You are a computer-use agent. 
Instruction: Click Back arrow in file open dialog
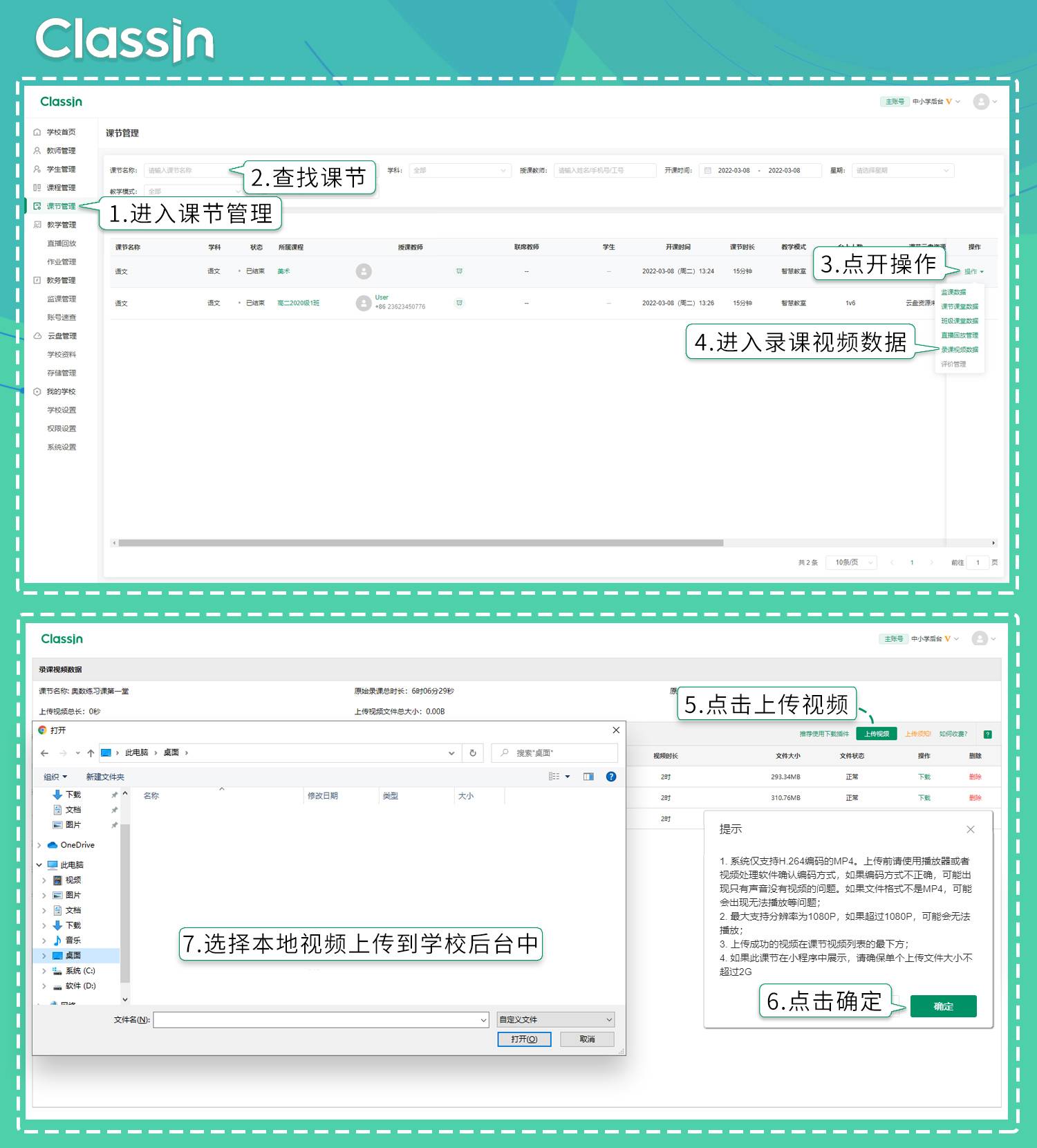(44, 753)
